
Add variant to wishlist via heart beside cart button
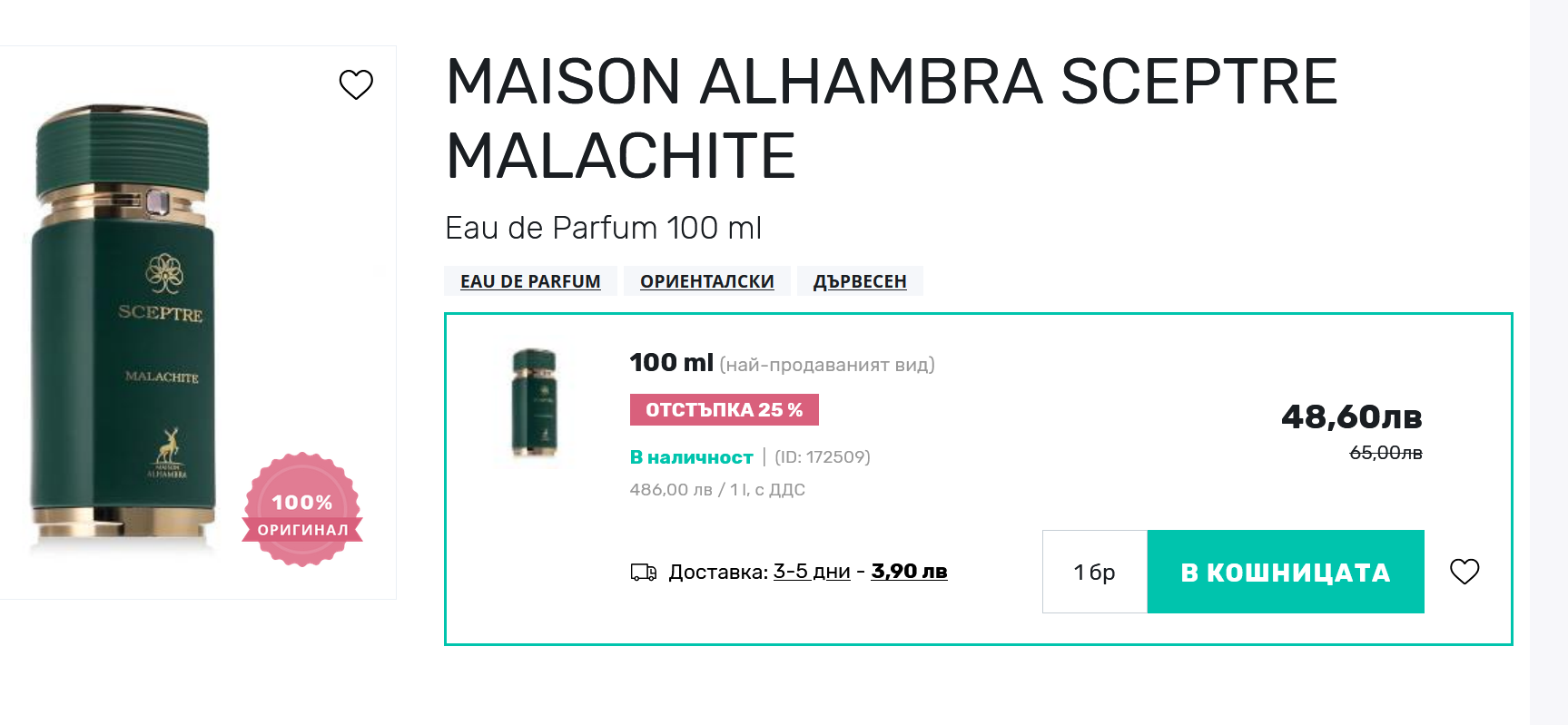(x=1464, y=571)
